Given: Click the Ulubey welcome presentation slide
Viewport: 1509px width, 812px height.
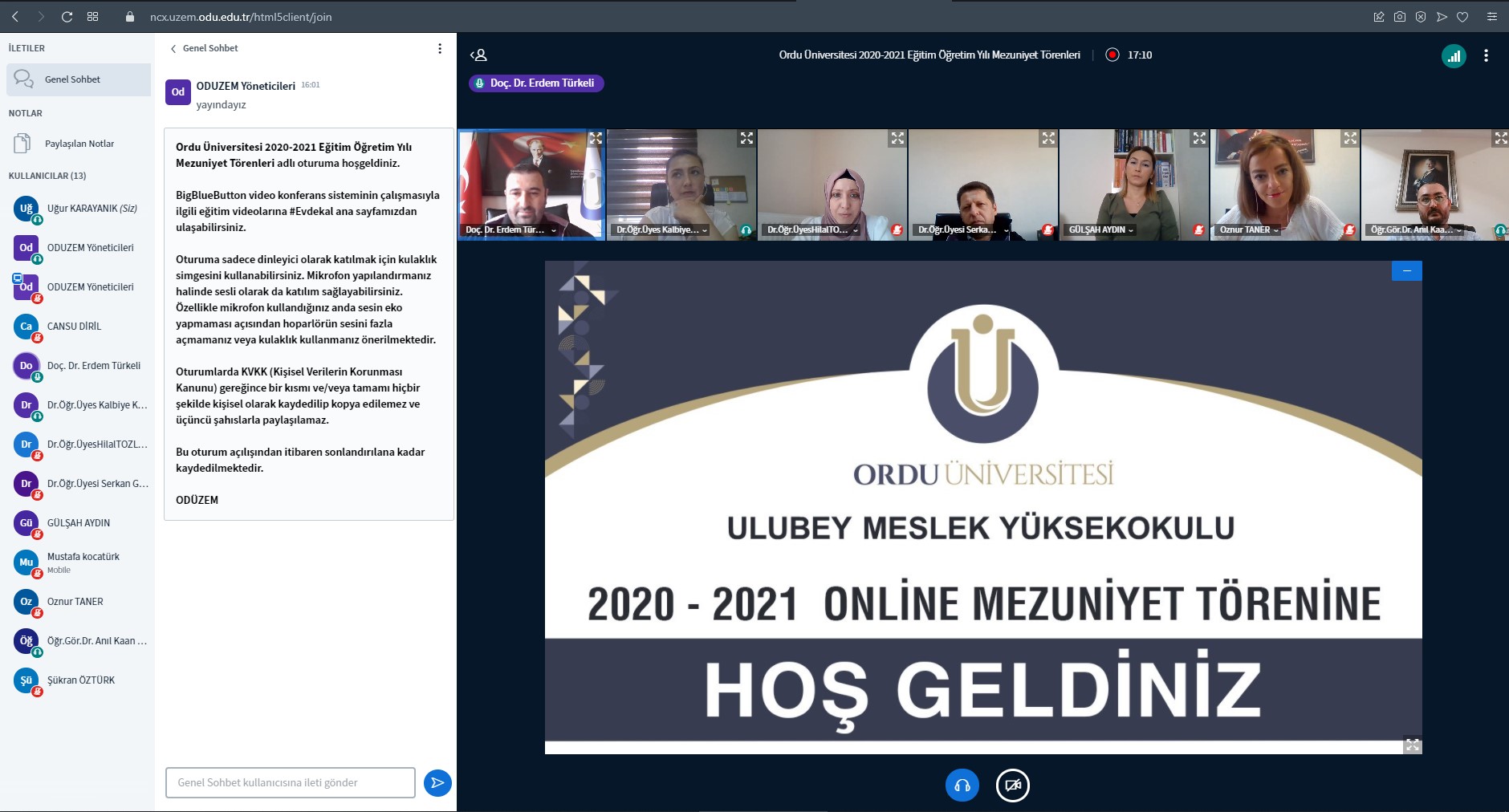Looking at the screenshot, I should 983,507.
